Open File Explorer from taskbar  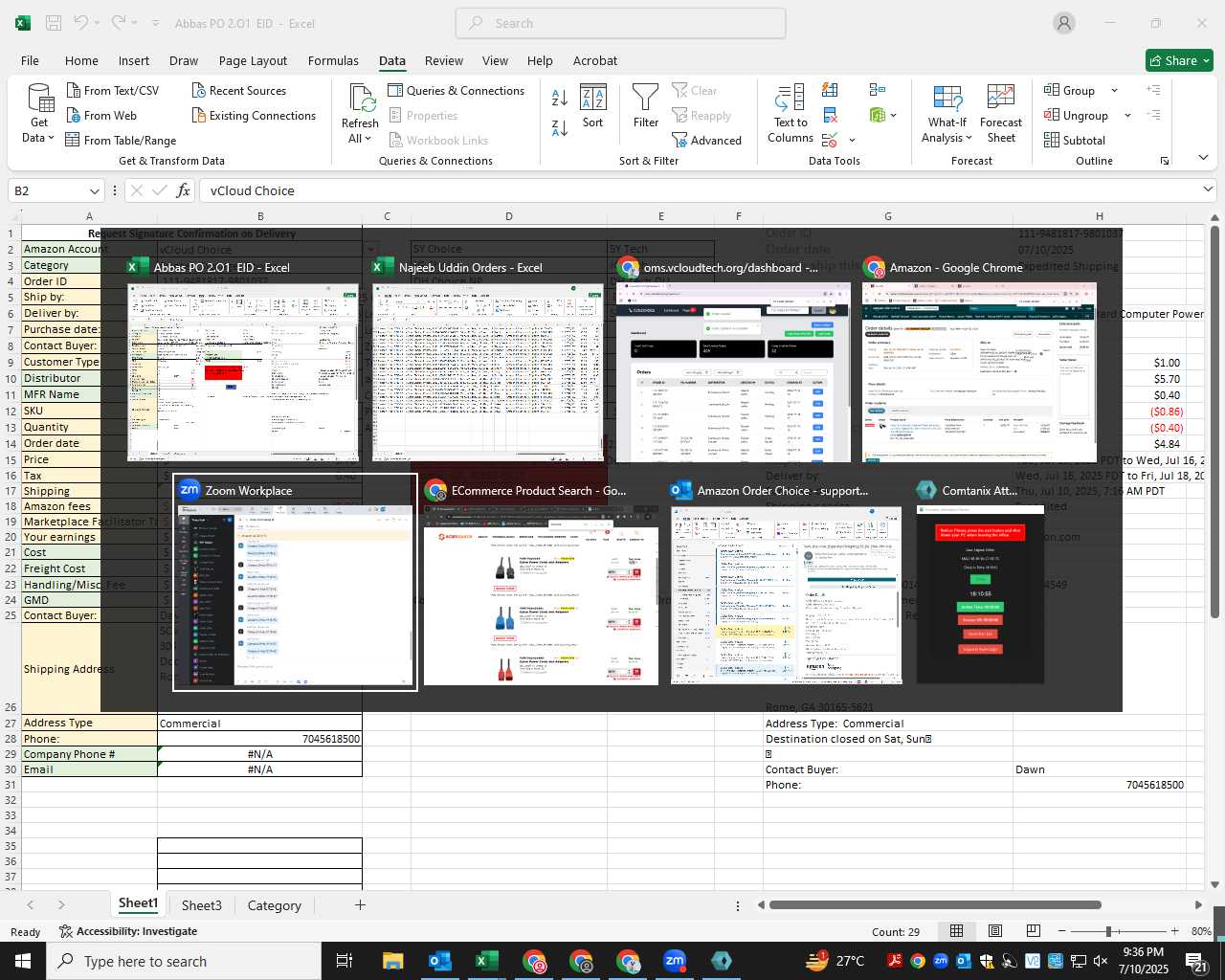coord(392,961)
